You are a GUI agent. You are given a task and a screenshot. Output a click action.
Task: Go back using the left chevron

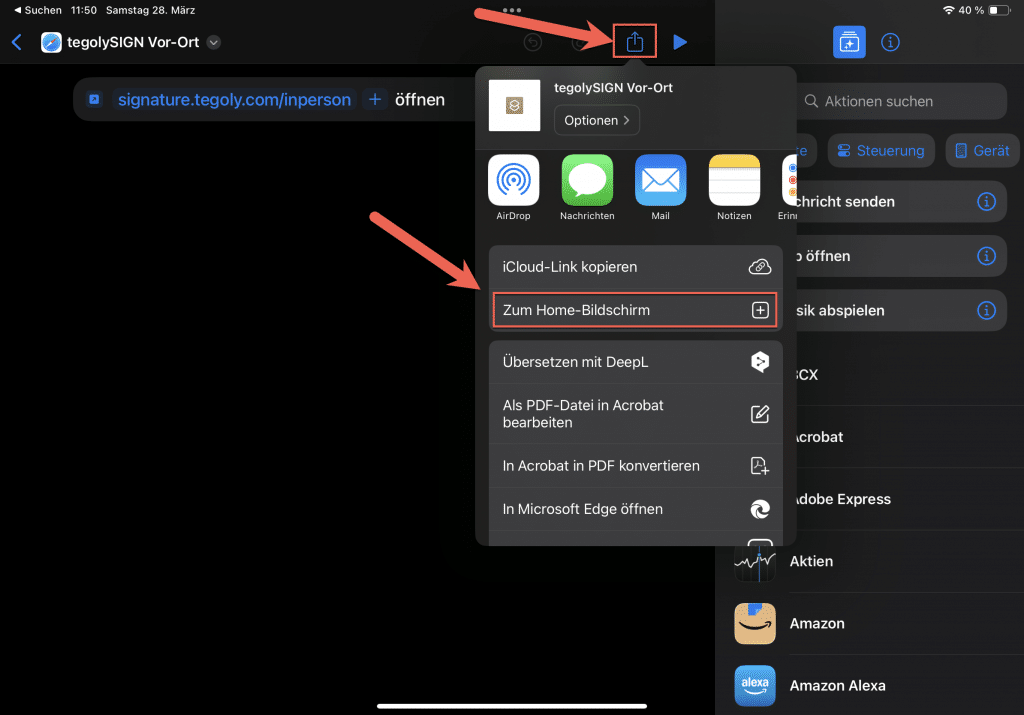coord(16,42)
